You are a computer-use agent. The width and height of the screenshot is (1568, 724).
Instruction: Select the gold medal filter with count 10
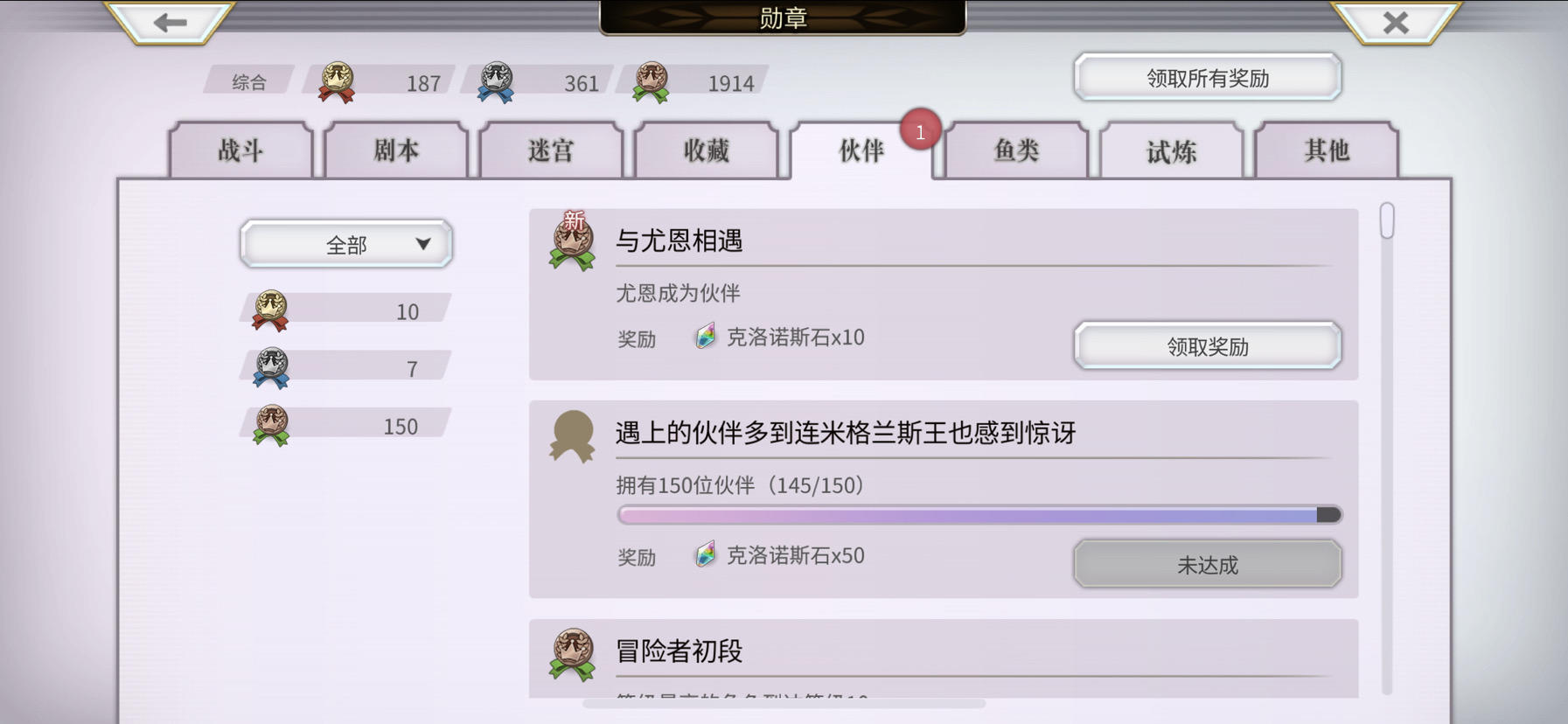346,310
